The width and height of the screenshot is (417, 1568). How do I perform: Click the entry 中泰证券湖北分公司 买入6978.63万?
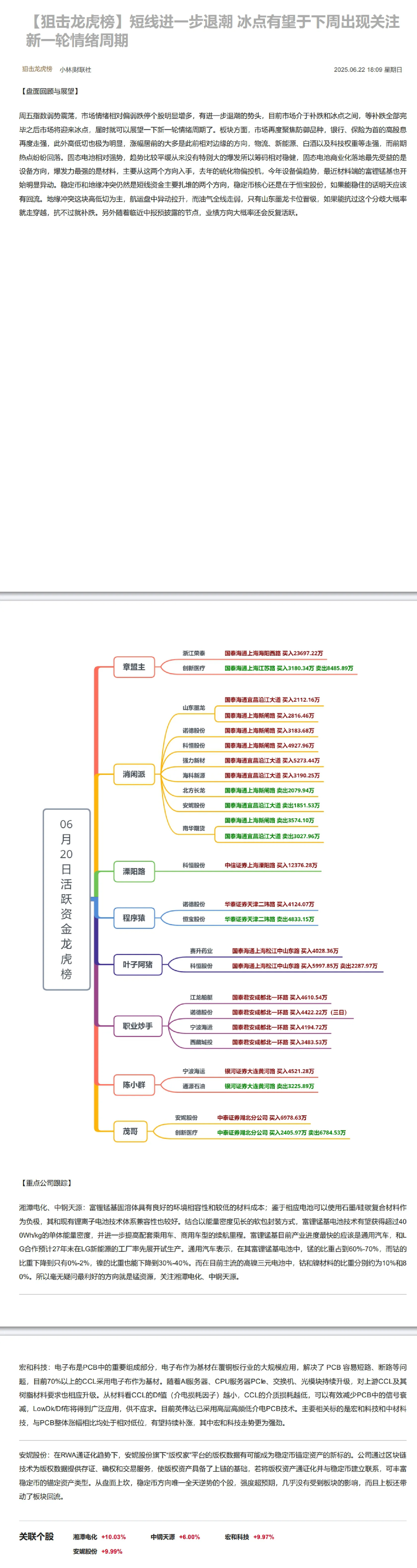[262, 1118]
